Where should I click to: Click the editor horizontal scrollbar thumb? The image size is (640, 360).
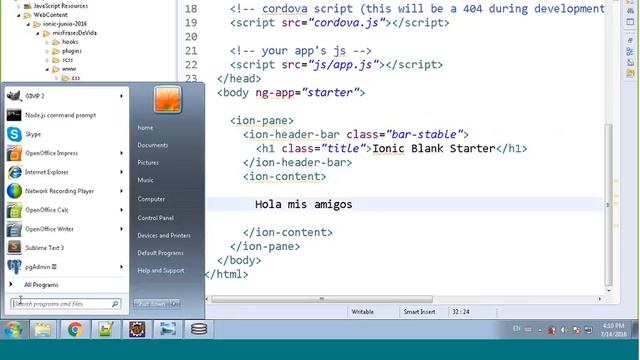322,299
